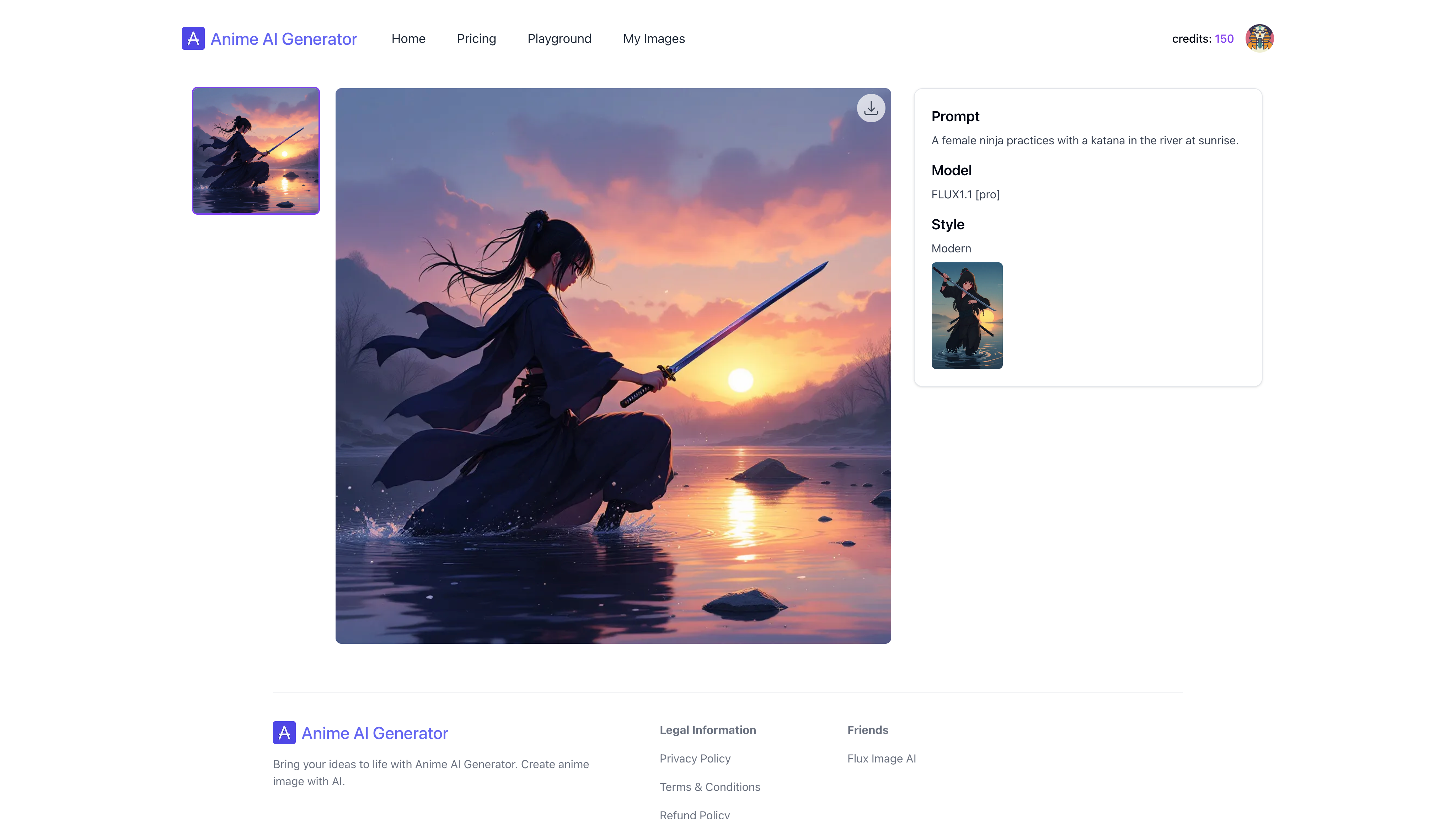Open the Terms & Conditions link
Viewport: 1456px width, 819px height.
pos(710,787)
